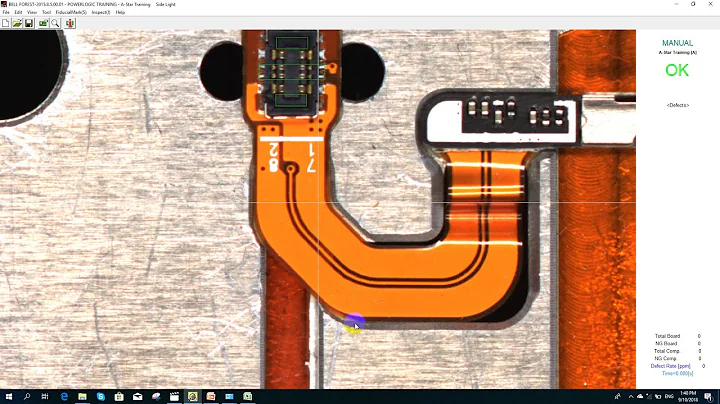The image size is (720, 404).
Task: Click the MANUAL mode label
Action: 677,43
